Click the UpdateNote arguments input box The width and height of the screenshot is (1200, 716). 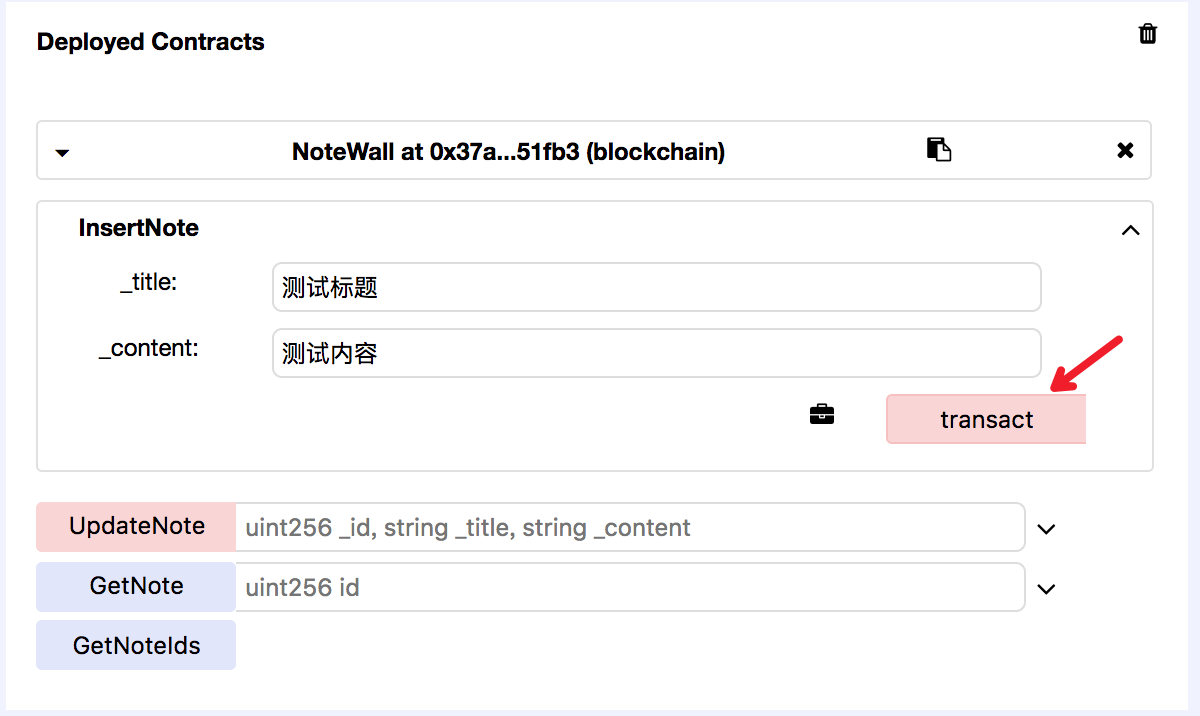[x=630, y=527]
